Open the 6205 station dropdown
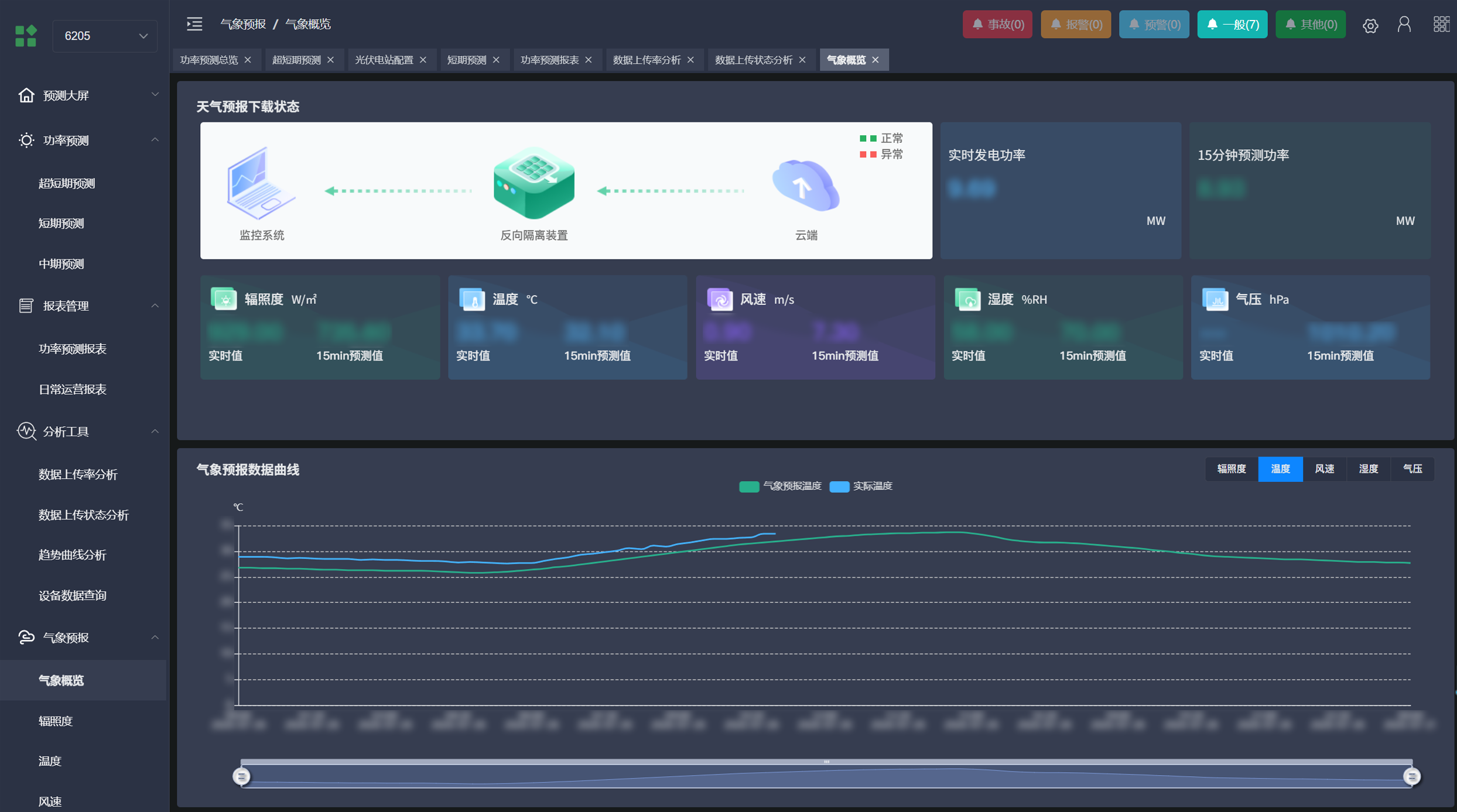The height and width of the screenshot is (812, 1457). [x=105, y=36]
